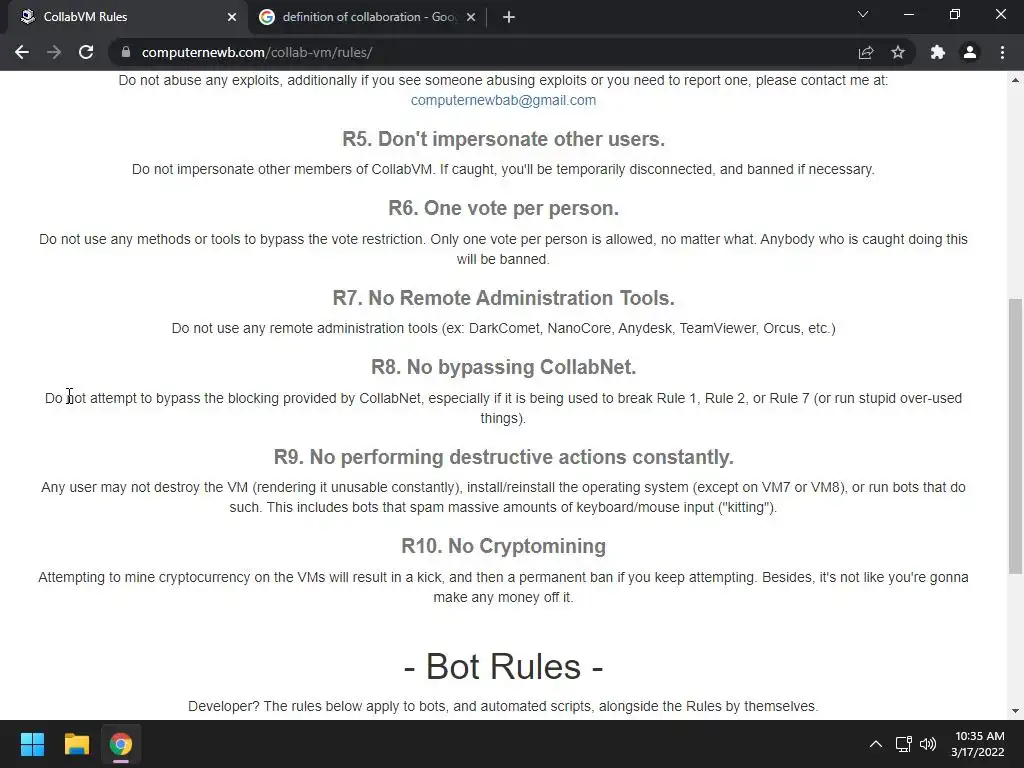Click the Chrome taskbar icon

tap(121, 744)
